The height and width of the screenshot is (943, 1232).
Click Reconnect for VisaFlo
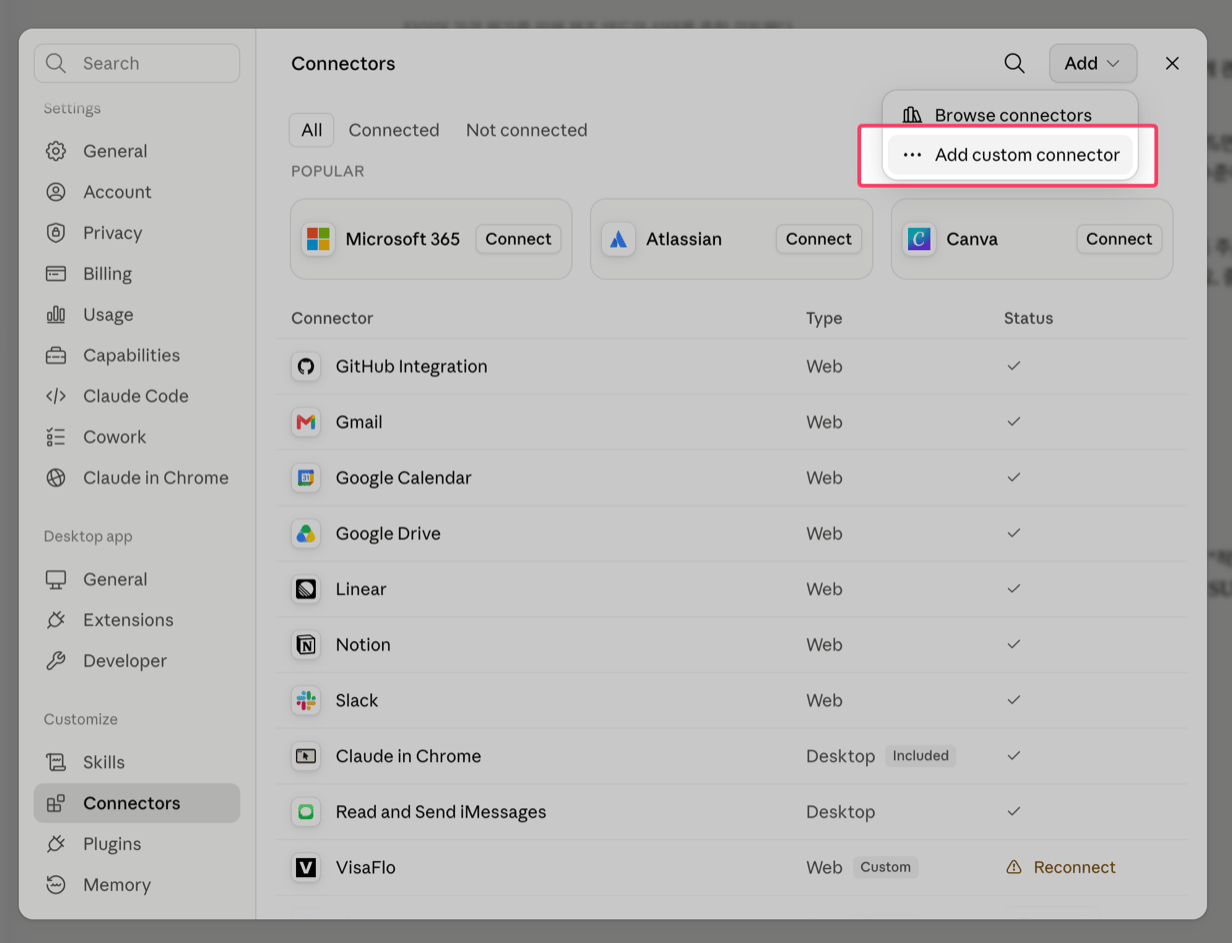click(x=1074, y=867)
